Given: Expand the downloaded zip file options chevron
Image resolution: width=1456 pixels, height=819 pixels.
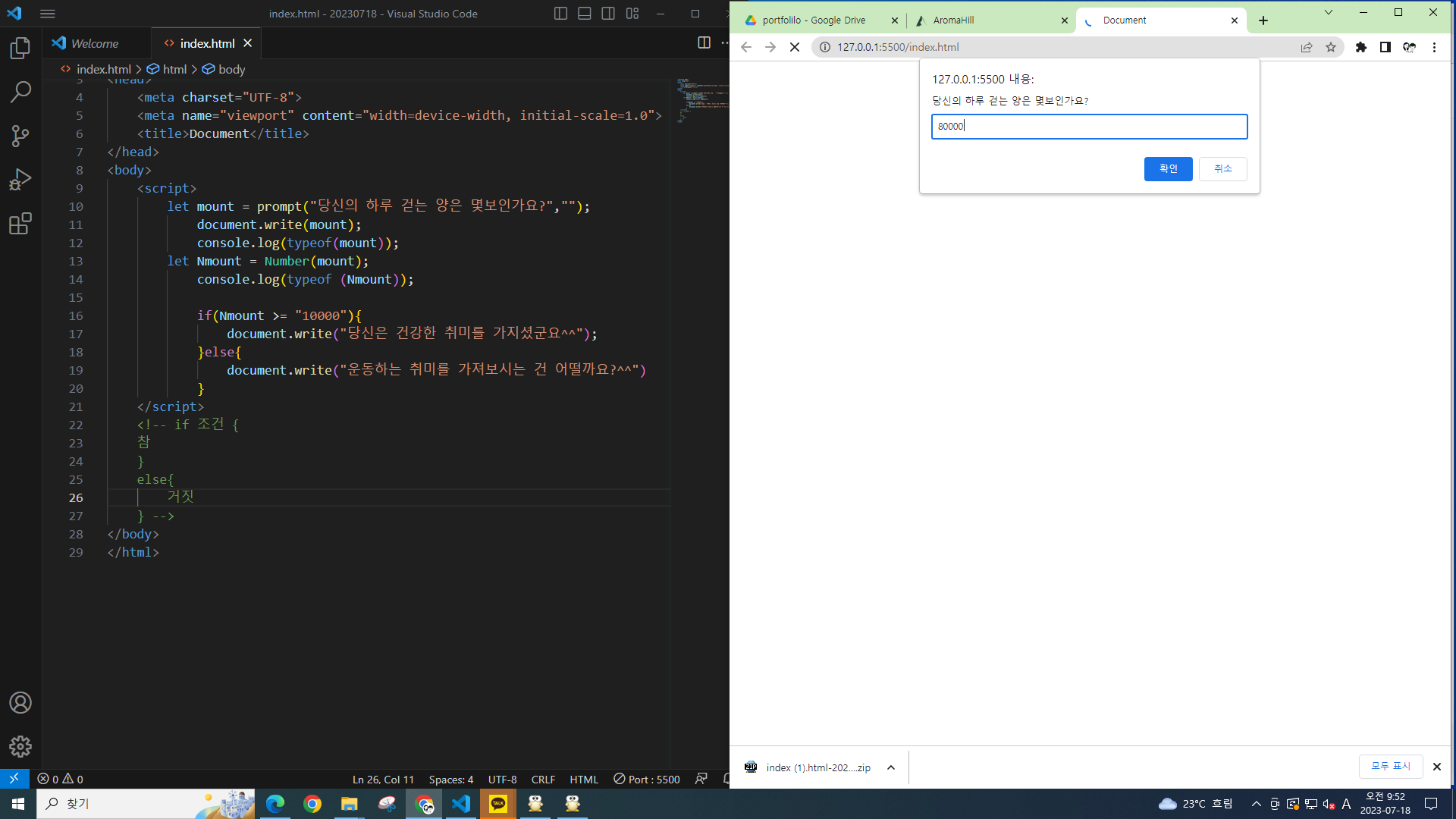Looking at the screenshot, I should (x=891, y=767).
